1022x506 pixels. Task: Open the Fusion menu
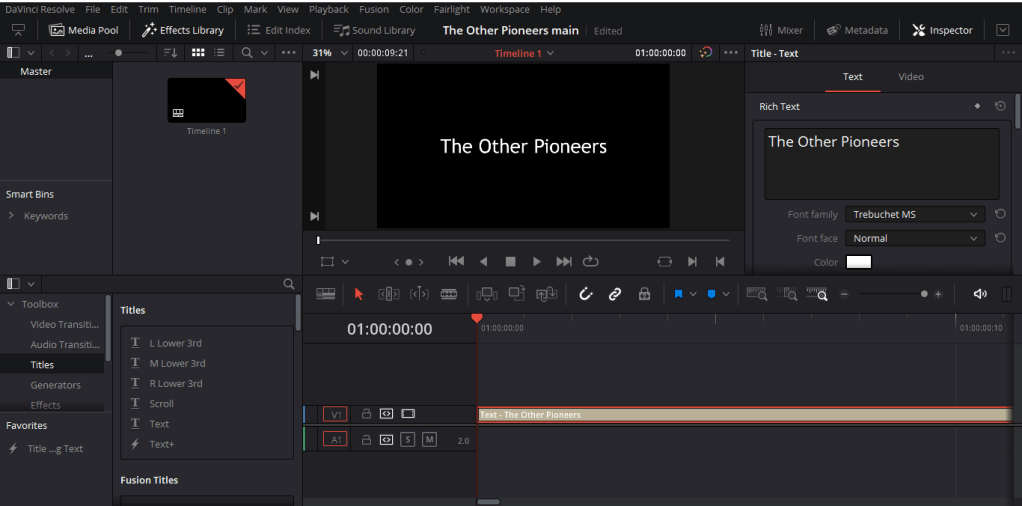(x=373, y=9)
